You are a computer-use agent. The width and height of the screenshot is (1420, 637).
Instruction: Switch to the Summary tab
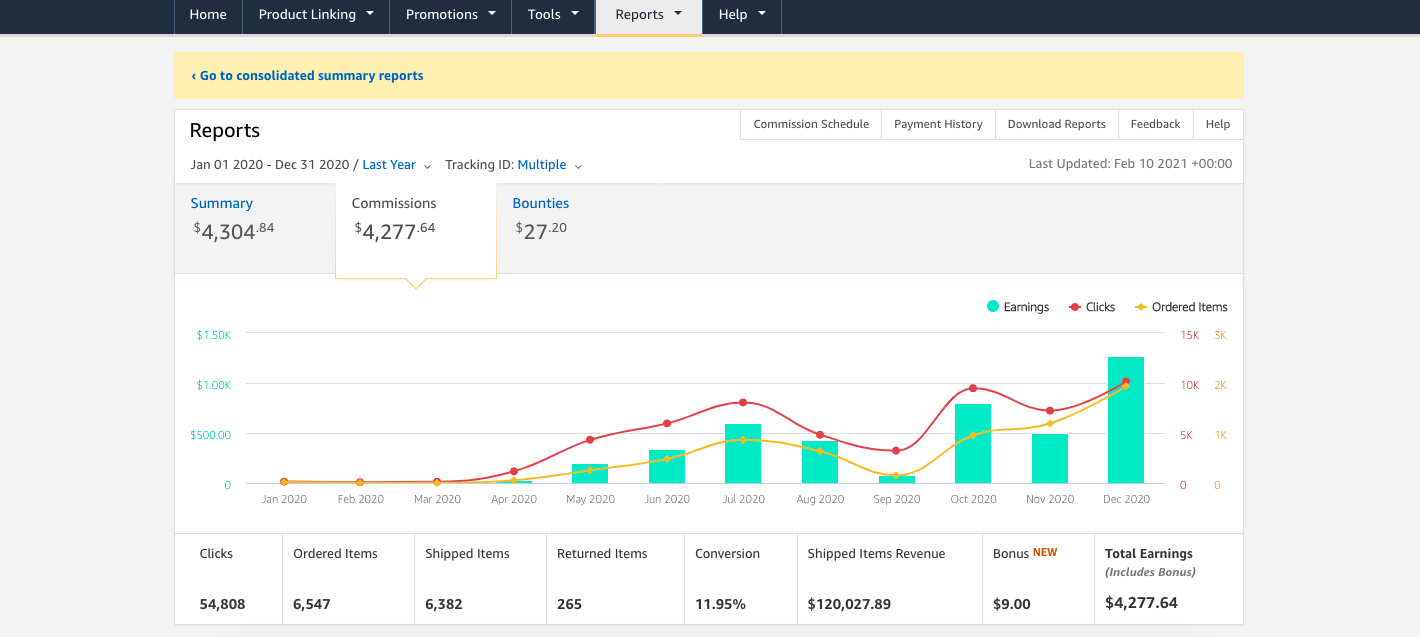[222, 203]
